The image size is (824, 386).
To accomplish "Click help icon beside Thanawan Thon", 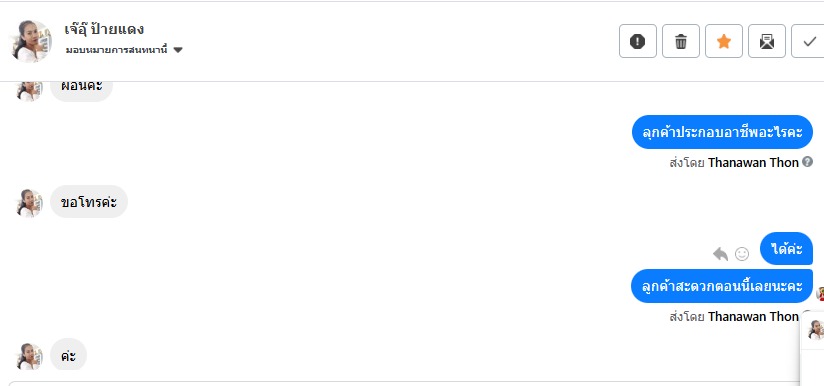I will 807,162.
